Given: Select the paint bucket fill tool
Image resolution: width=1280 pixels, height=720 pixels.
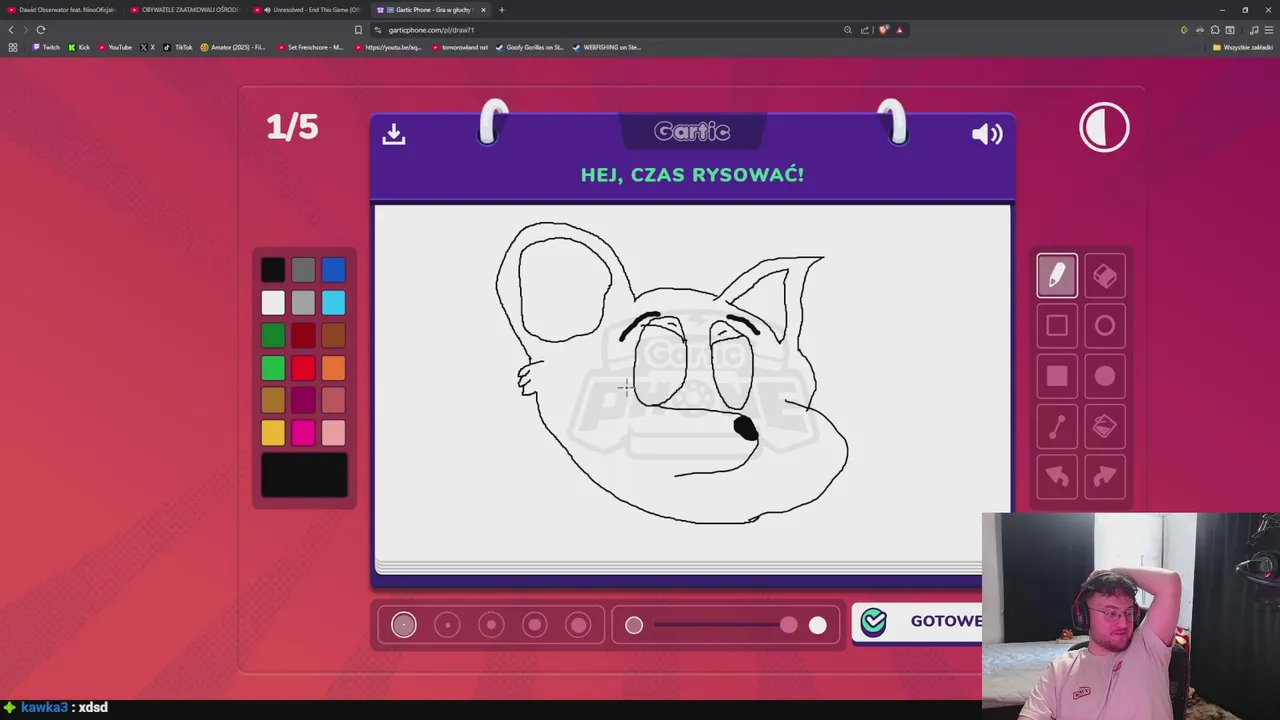Looking at the screenshot, I should coord(1105,427).
